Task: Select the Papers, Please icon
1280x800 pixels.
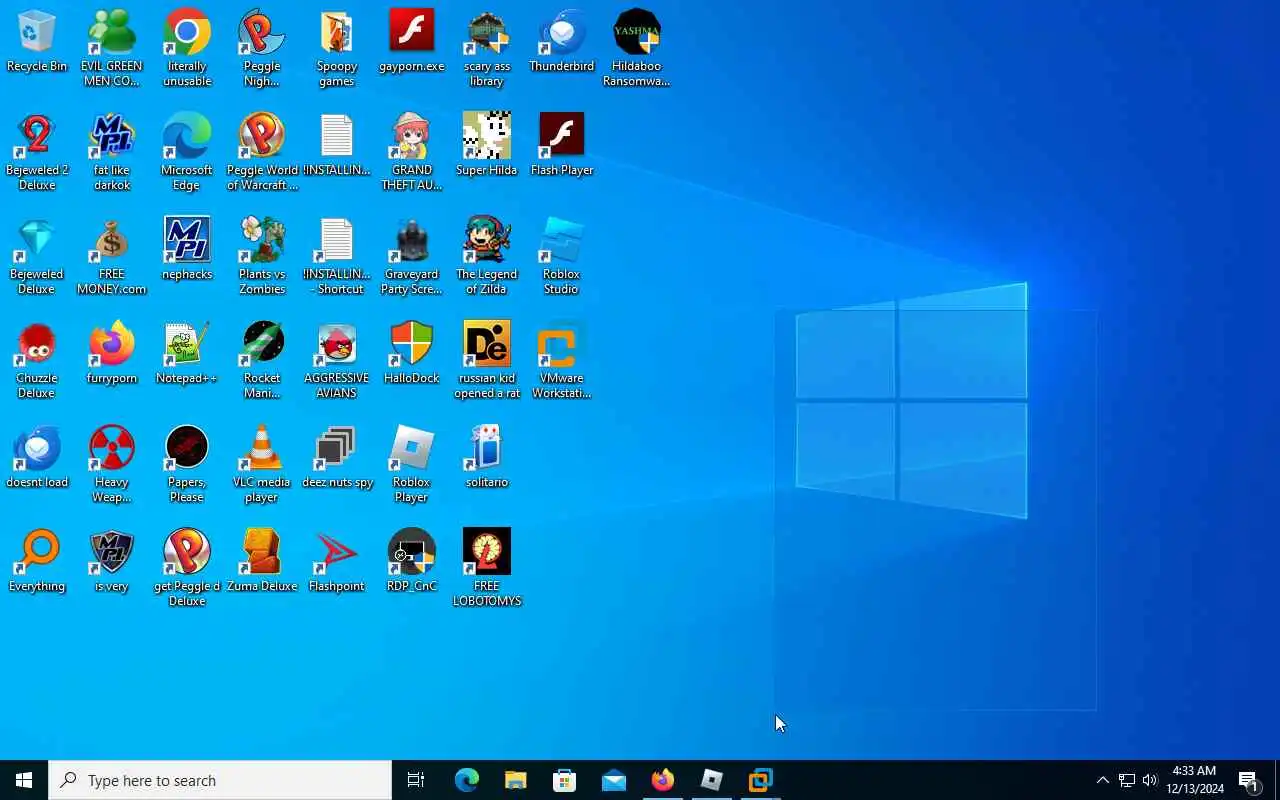Action: click(x=187, y=464)
